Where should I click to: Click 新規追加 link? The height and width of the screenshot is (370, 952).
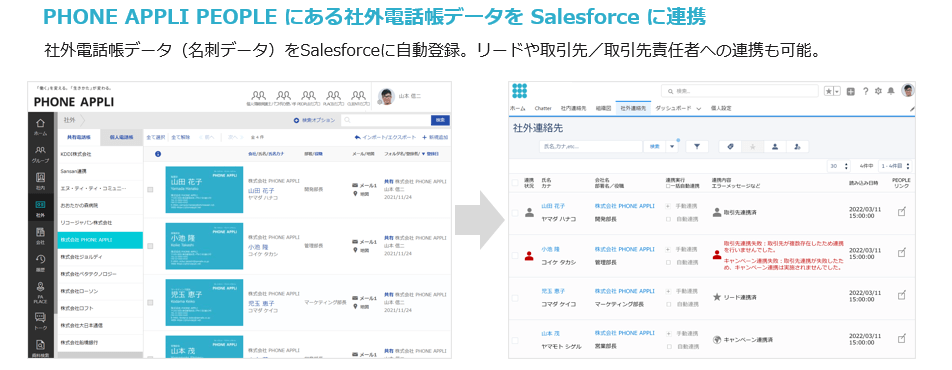[x=436, y=137]
